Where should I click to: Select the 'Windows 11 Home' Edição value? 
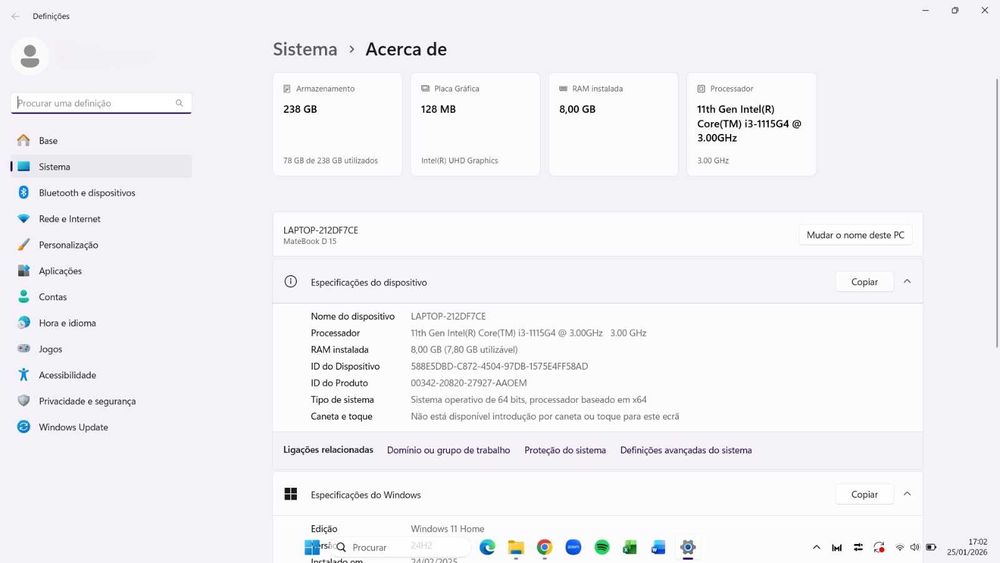pos(447,529)
